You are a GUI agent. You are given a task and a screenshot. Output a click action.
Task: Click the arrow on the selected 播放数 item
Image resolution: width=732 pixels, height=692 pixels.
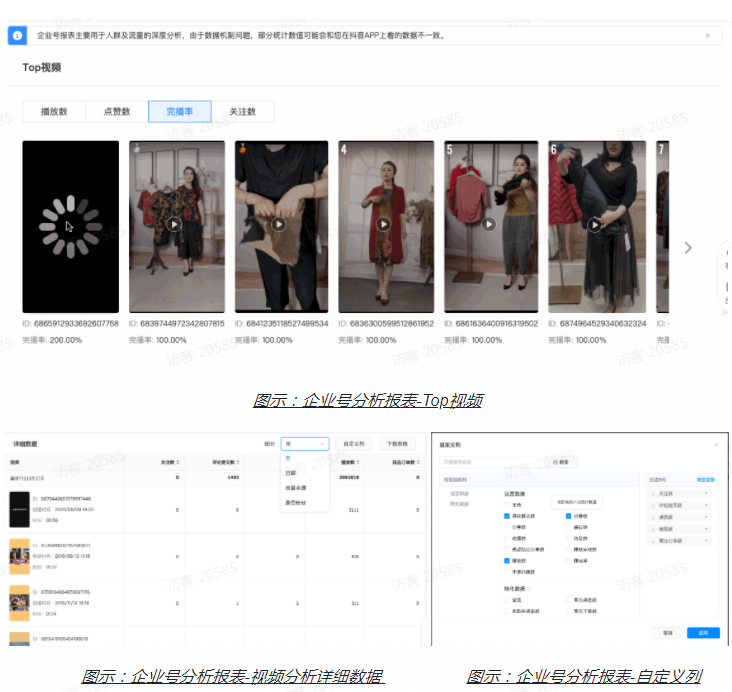pyautogui.click(x=706, y=529)
